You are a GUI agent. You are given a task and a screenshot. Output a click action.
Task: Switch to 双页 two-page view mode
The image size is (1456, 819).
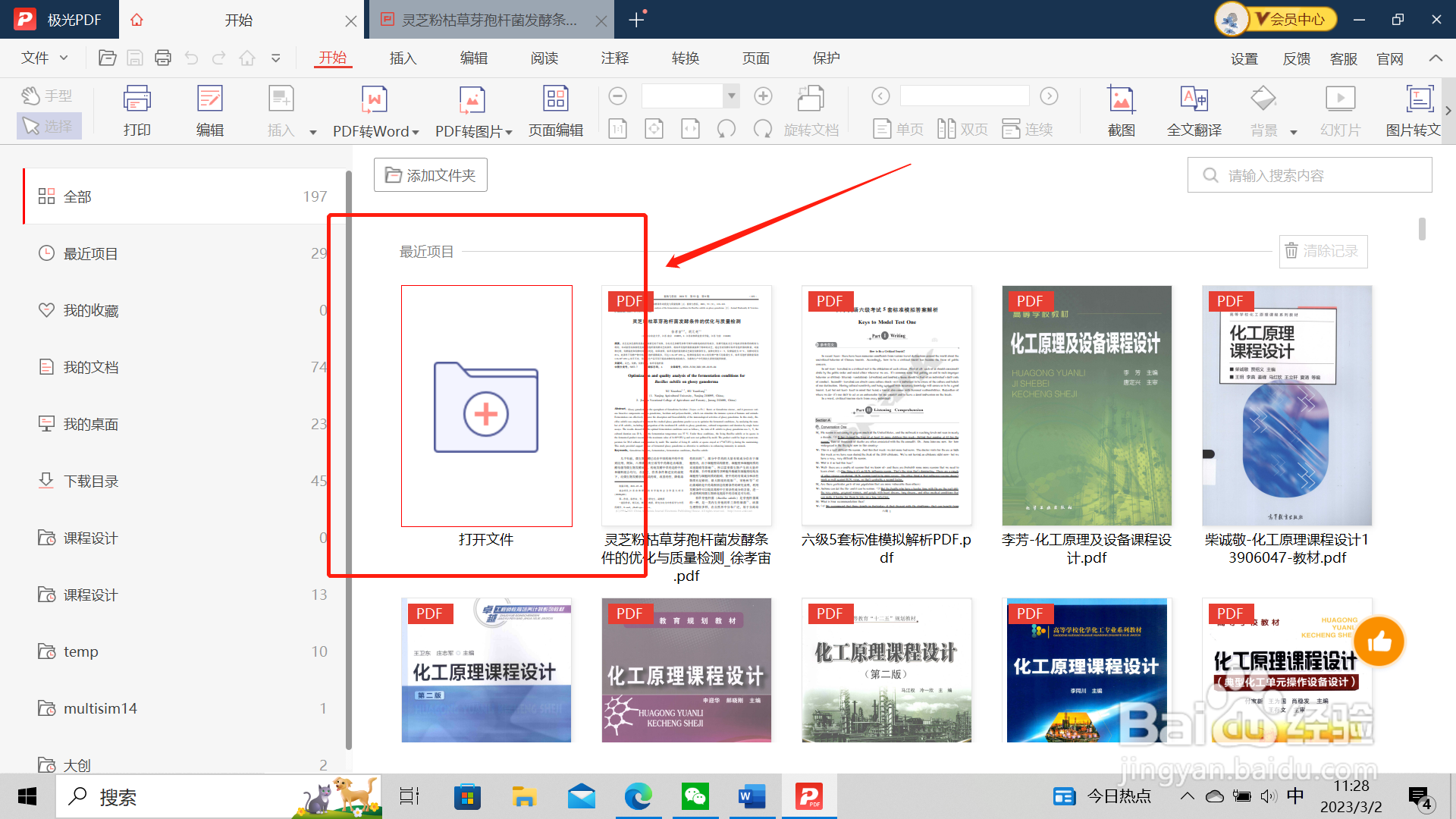coord(962,129)
